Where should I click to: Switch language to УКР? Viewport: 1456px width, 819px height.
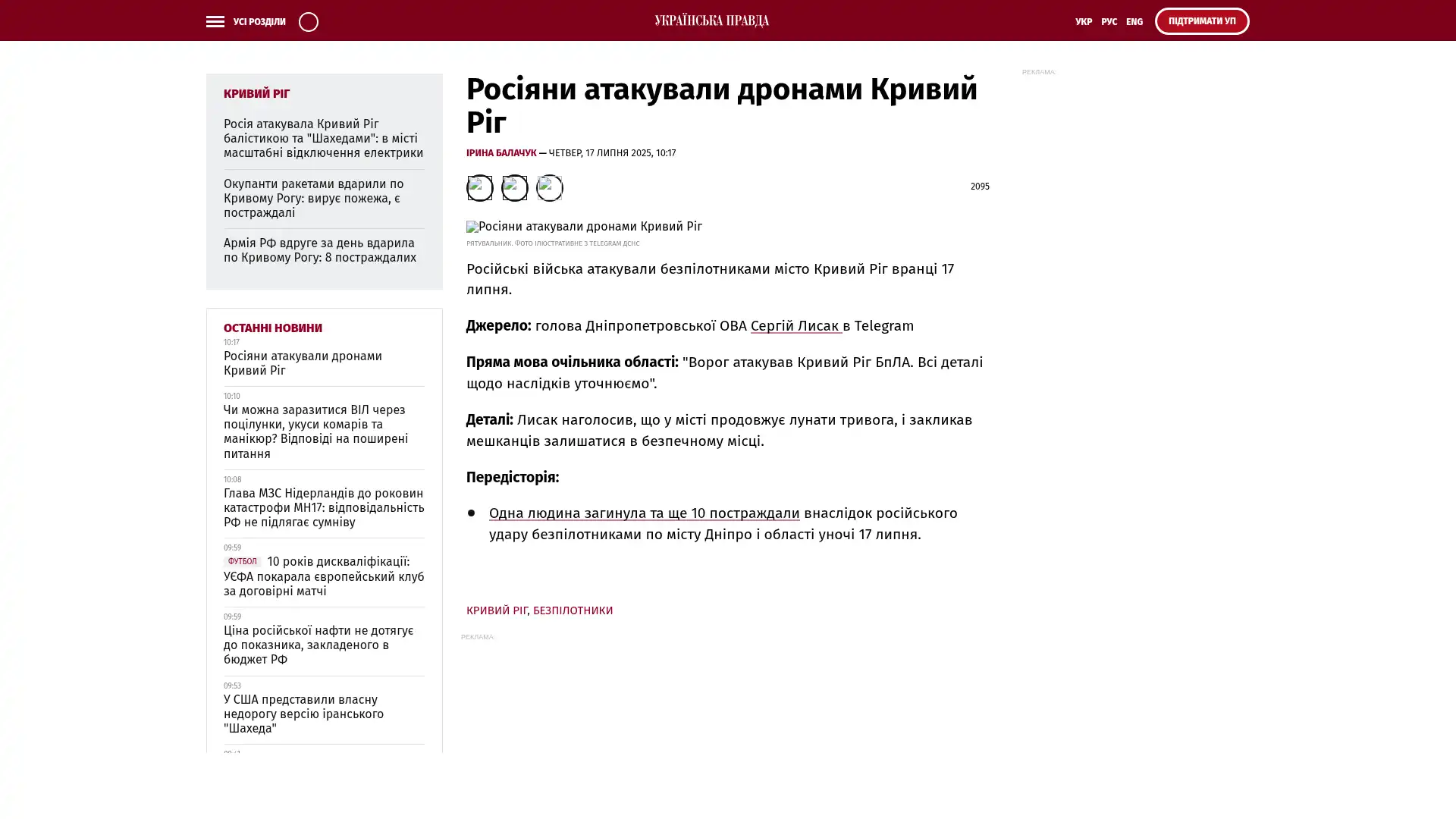(x=1083, y=22)
